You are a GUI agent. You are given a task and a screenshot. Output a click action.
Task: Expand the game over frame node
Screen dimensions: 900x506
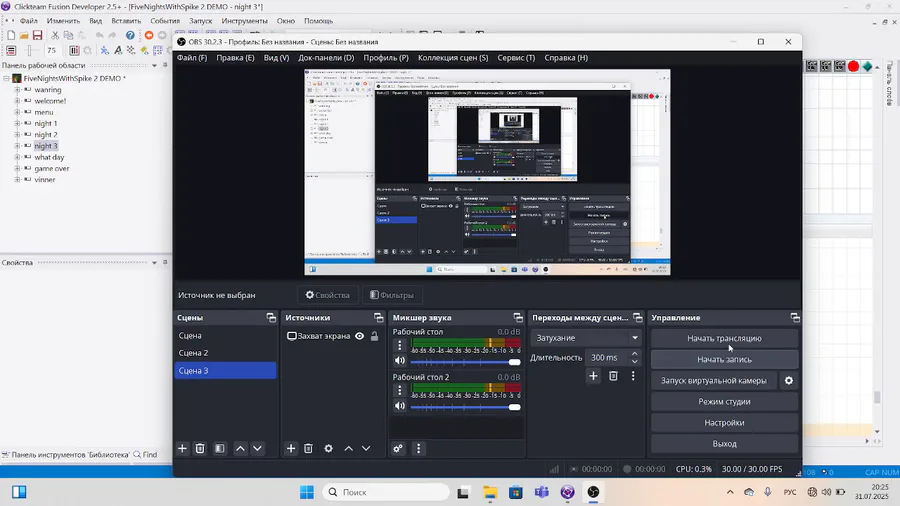pos(17,169)
